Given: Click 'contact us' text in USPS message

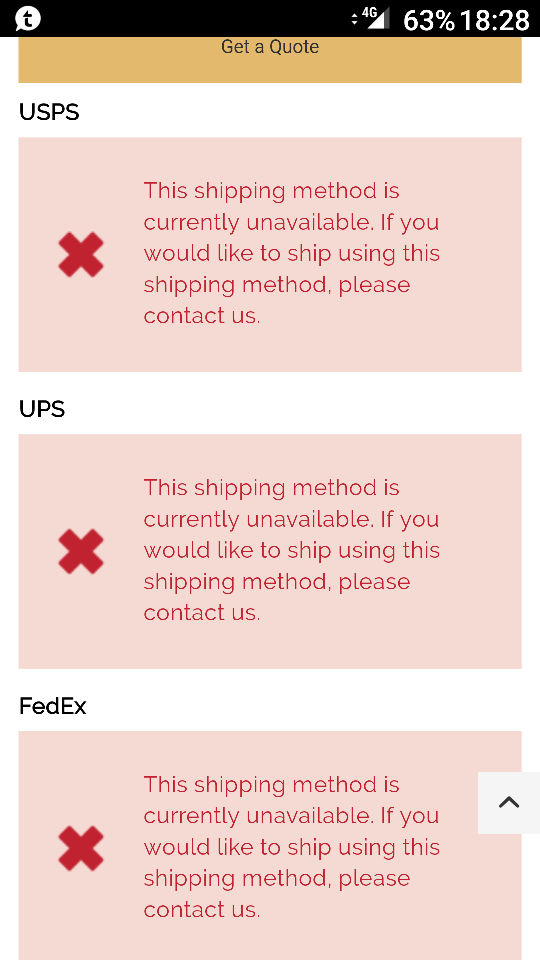Looking at the screenshot, I should point(200,316).
